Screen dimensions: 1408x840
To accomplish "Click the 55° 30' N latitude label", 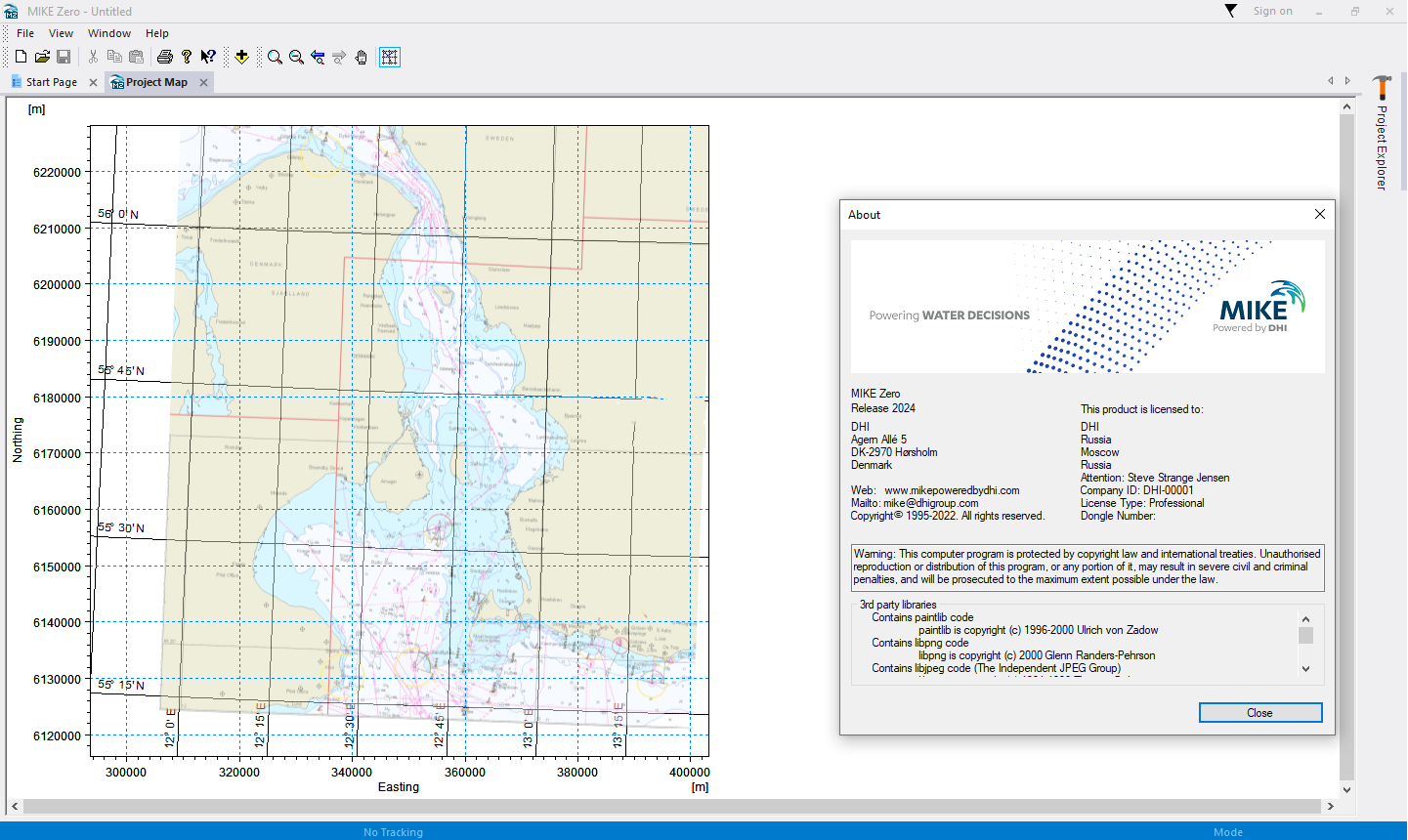I will click(x=121, y=527).
